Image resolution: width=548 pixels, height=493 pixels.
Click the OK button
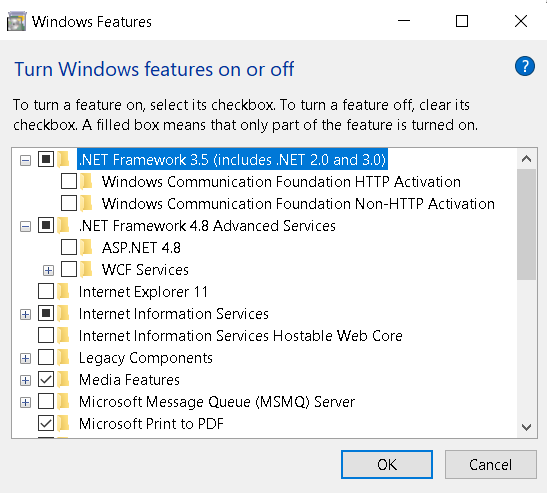(x=387, y=465)
